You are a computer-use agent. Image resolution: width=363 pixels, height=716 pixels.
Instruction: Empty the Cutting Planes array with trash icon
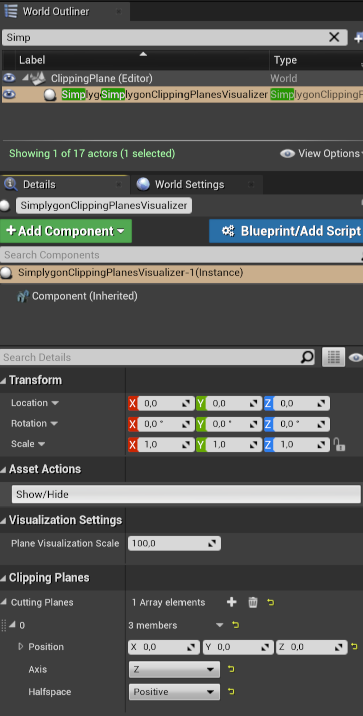253,602
